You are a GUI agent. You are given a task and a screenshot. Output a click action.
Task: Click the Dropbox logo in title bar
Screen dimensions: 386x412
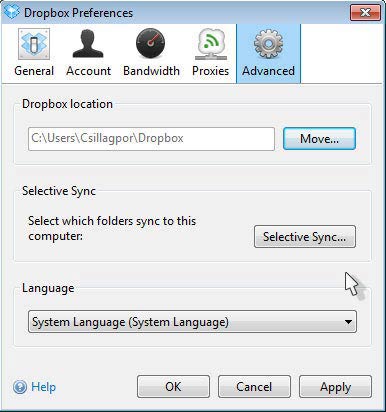(12, 12)
